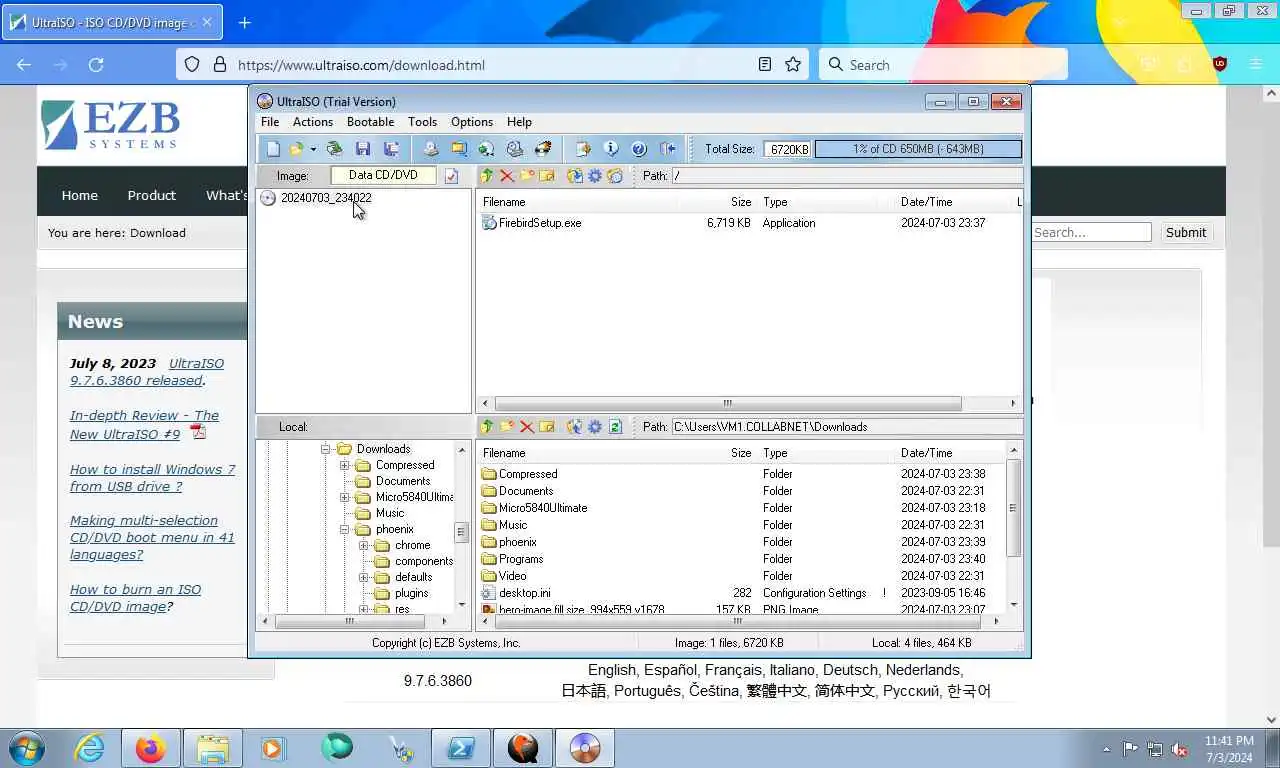Open the UltraISO 9.7.6.3860 released link
This screenshot has height=768, width=1280.
[x=147, y=372]
